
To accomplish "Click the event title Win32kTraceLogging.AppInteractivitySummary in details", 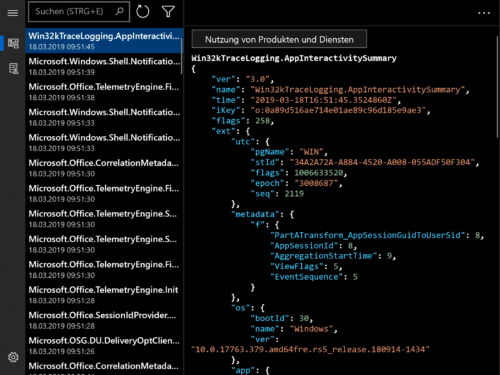I will click(x=294, y=58).
